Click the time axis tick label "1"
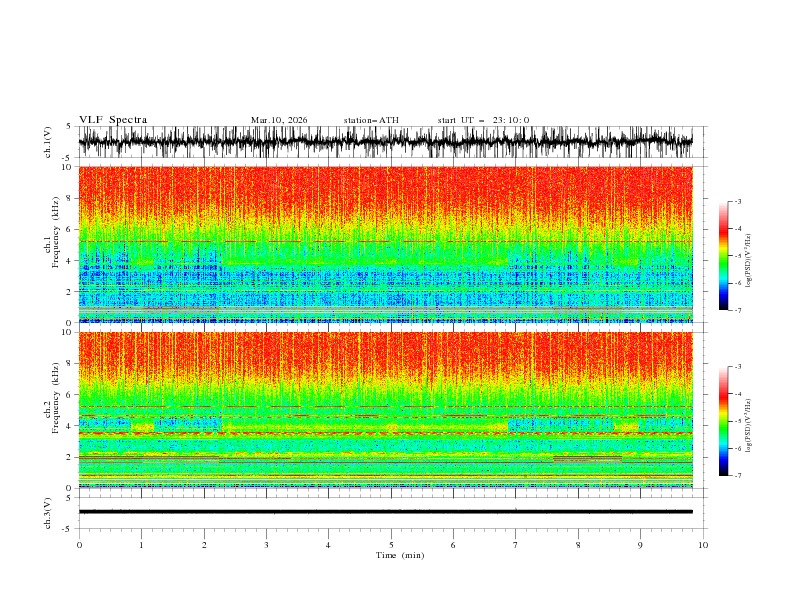 141,545
